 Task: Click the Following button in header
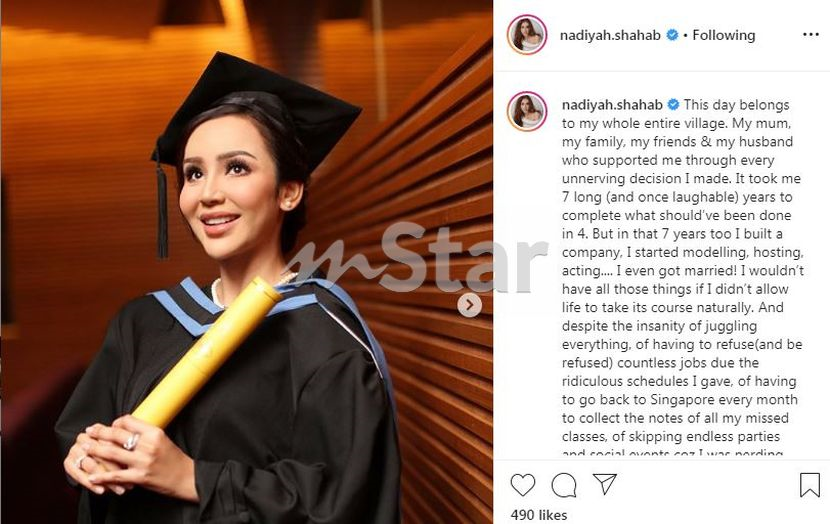[x=724, y=35]
